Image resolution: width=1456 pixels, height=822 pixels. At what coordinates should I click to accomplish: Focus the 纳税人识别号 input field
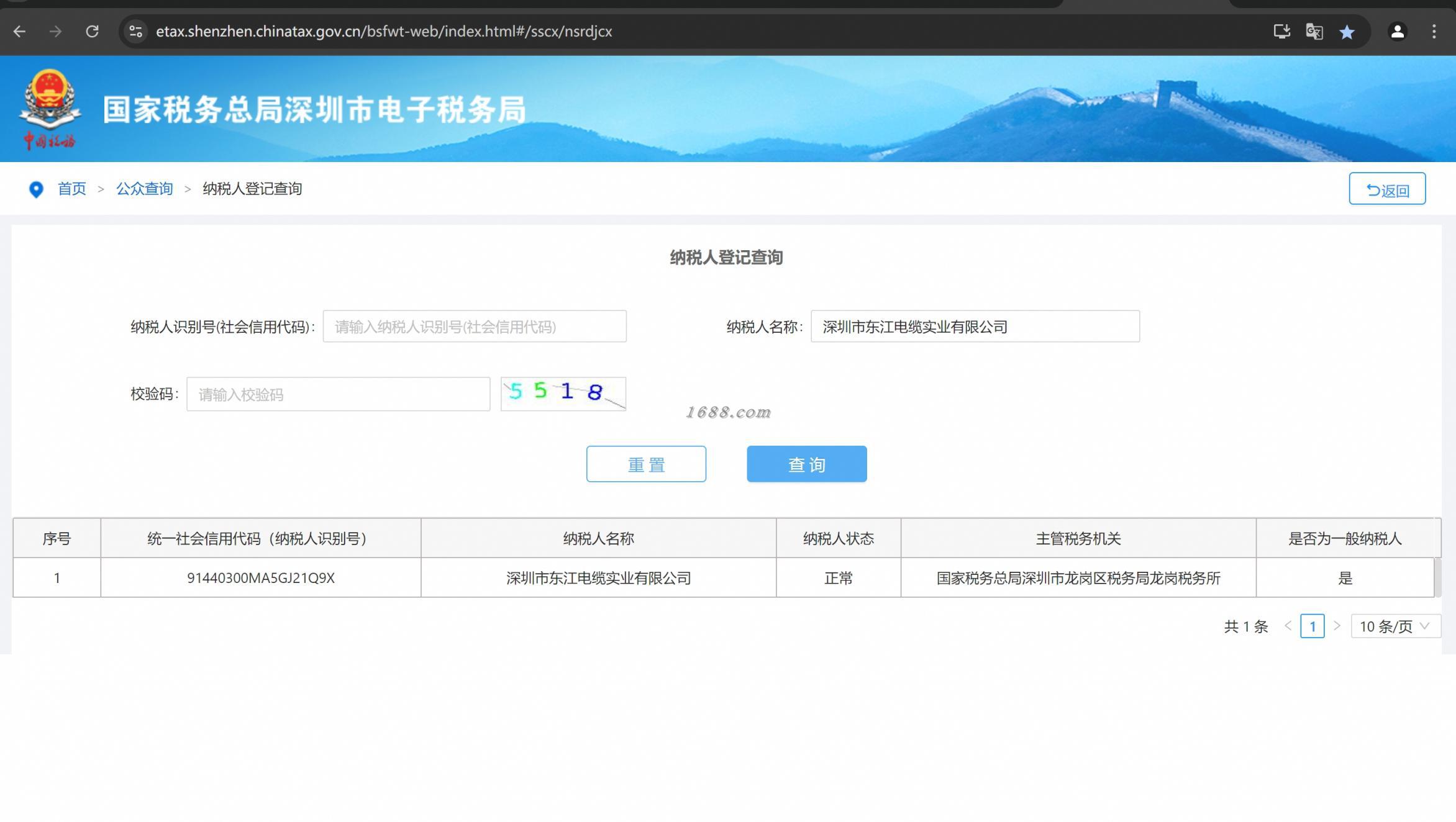tap(475, 327)
